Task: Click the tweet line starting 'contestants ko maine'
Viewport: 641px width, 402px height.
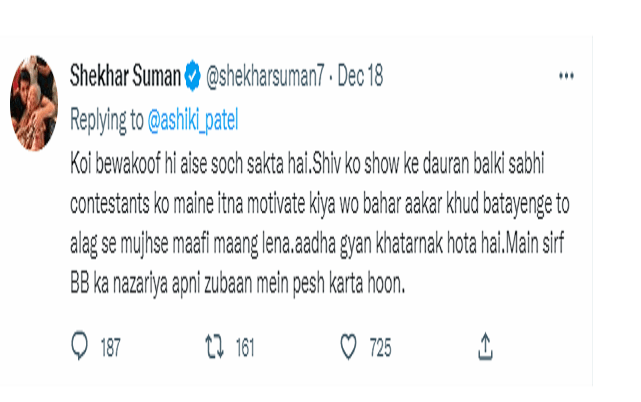Action: pos(320,204)
